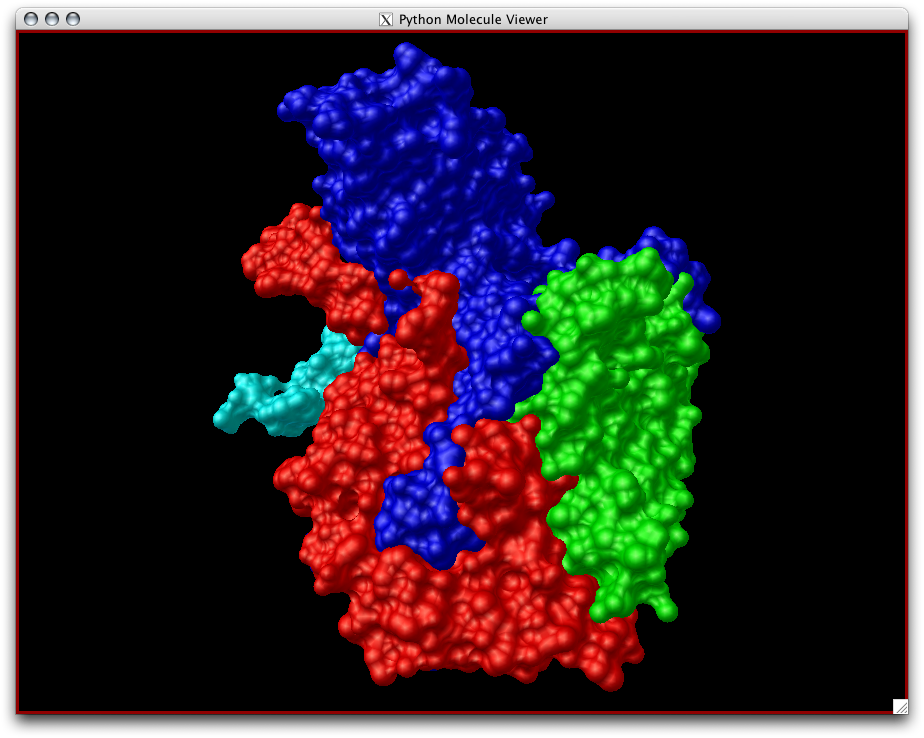
Task: Click the window resize grip
Action: (898, 704)
